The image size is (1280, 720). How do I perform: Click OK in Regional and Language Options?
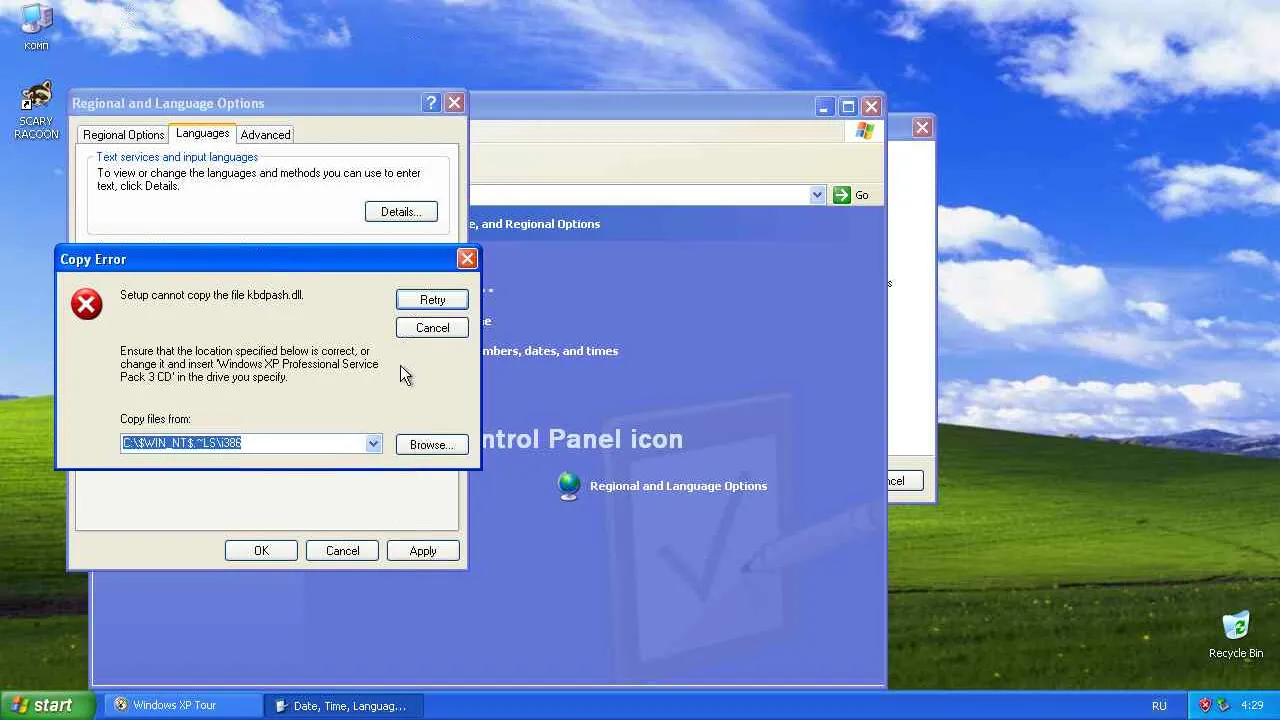pos(261,551)
